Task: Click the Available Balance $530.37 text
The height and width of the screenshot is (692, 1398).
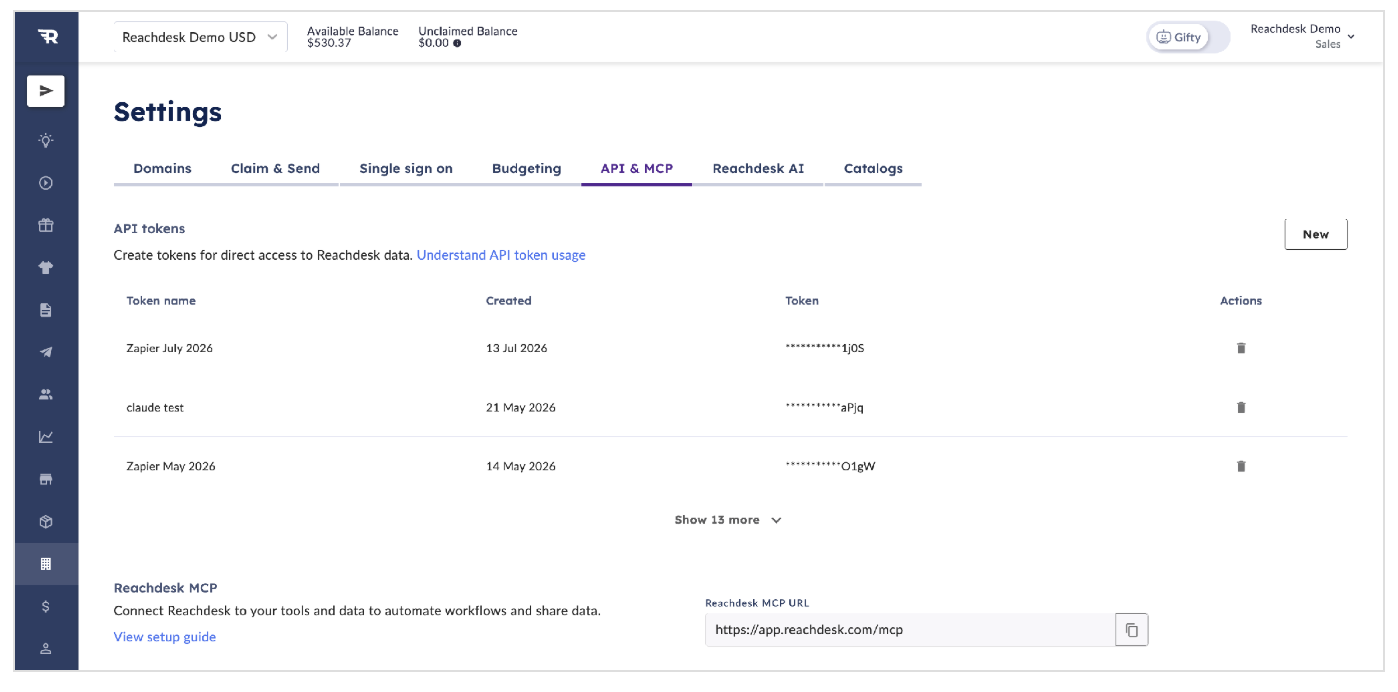Action: [352, 37]
